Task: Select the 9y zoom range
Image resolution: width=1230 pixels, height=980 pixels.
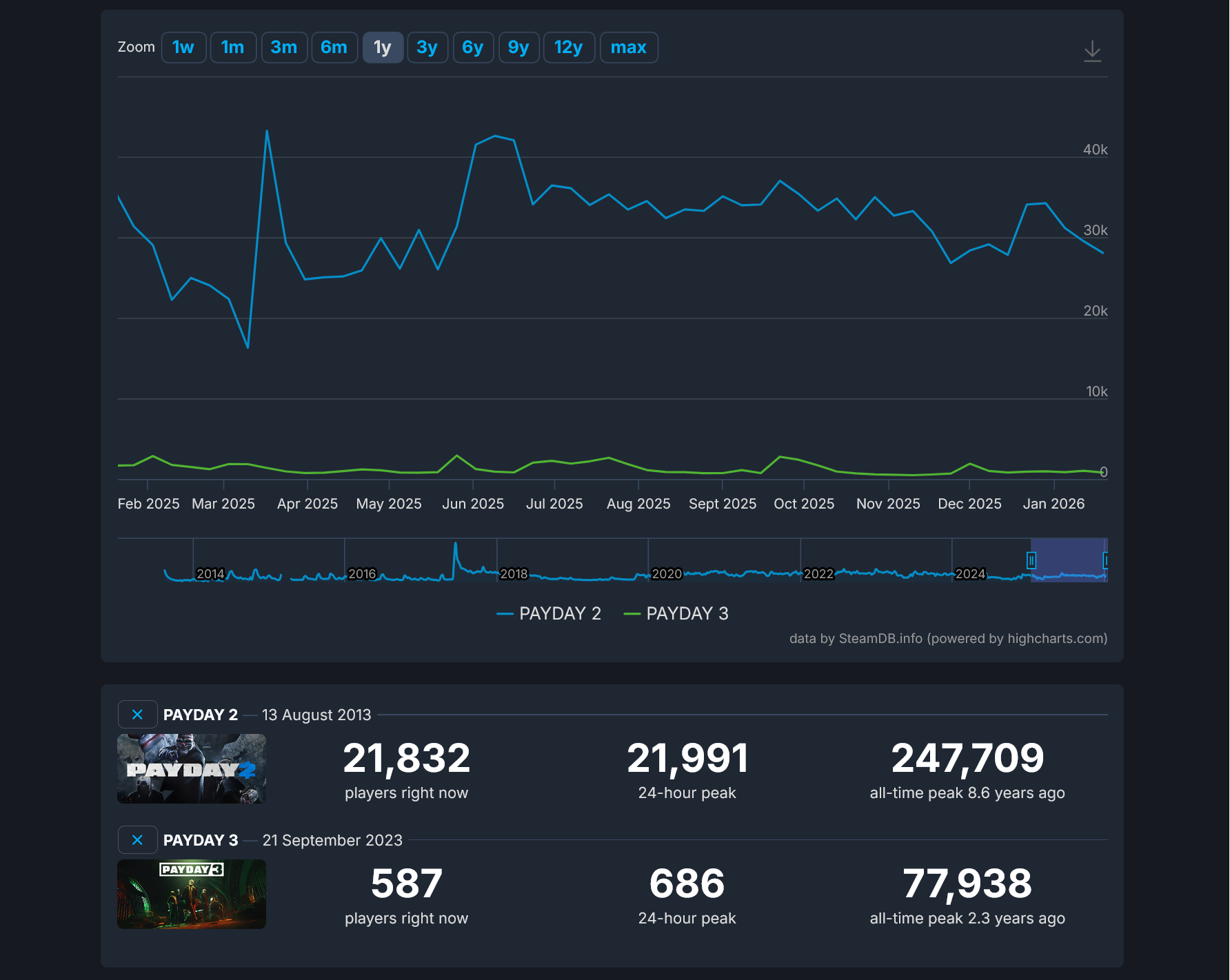Action: (518, 48)
